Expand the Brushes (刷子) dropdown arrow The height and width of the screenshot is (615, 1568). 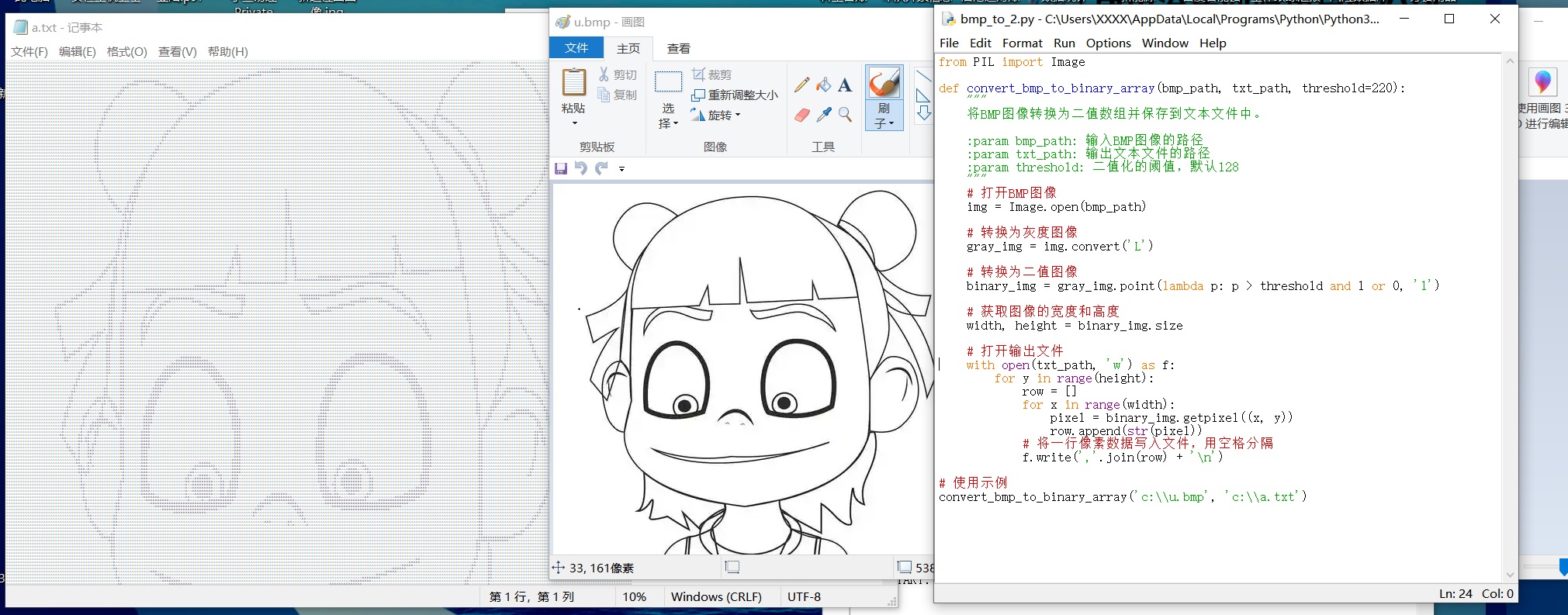pos(891,123)
